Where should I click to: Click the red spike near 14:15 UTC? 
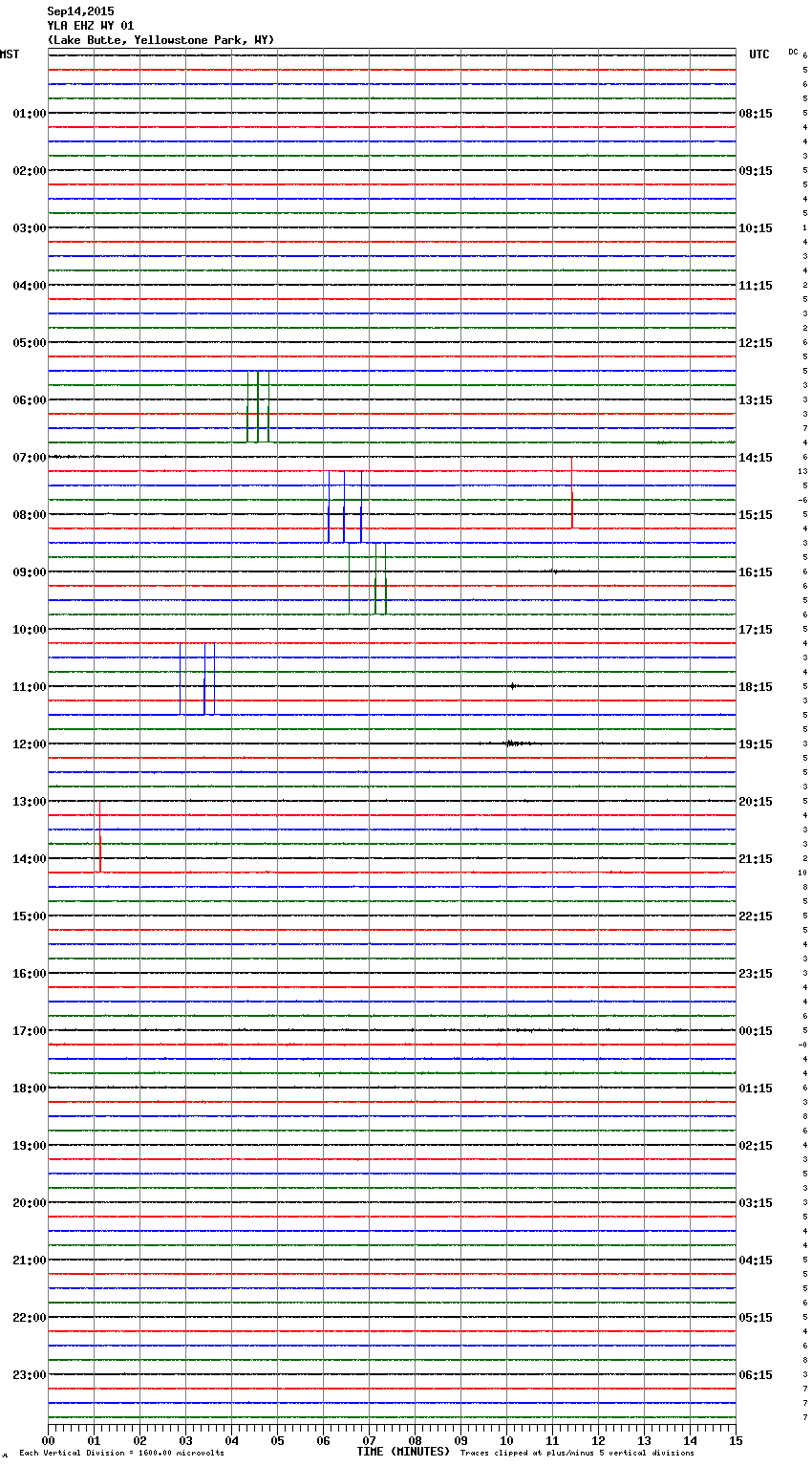[571, 492]
